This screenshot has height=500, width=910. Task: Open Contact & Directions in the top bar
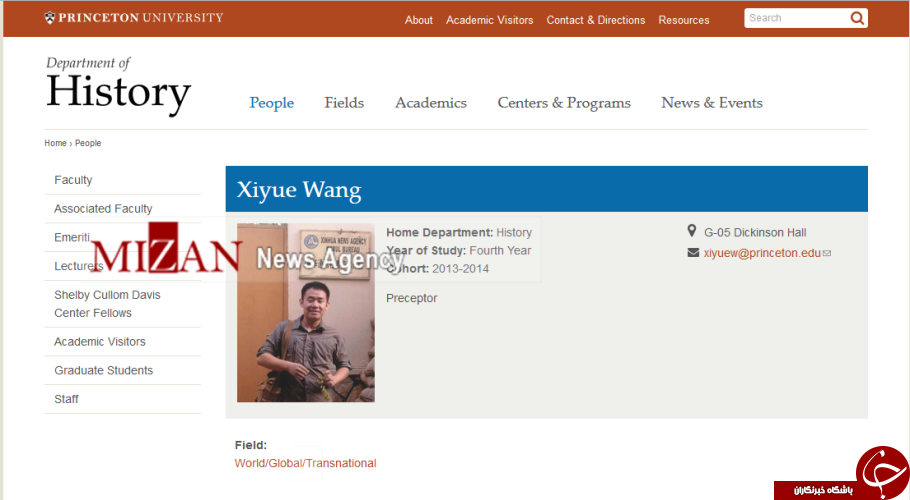(x=595, y=20)
